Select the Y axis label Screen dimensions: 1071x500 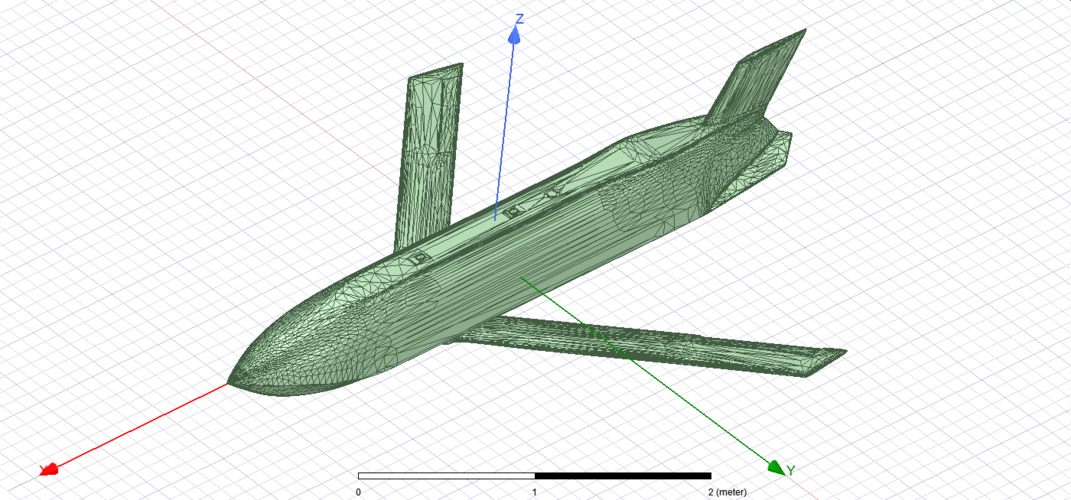pos(791,471)
